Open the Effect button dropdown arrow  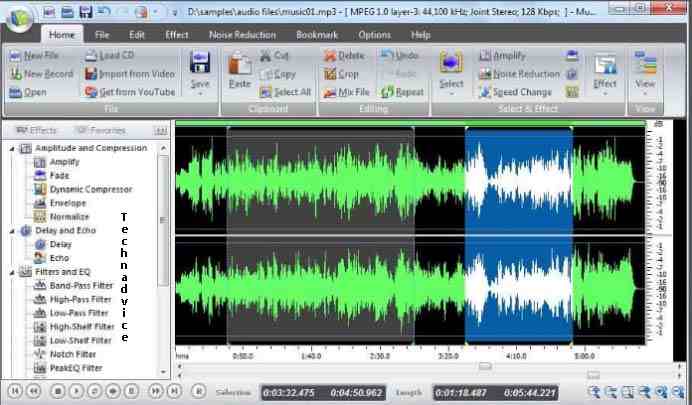point(605,94)
